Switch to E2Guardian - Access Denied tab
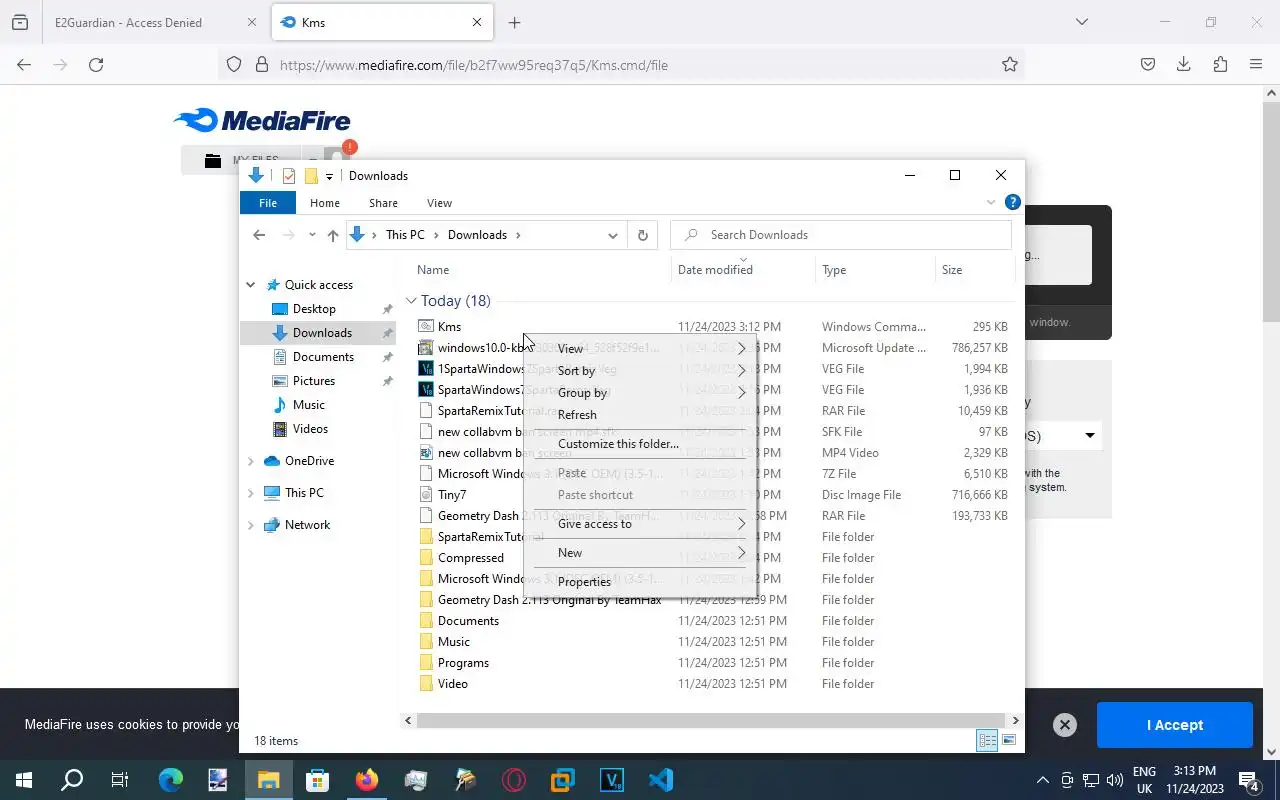 point(154,22)
